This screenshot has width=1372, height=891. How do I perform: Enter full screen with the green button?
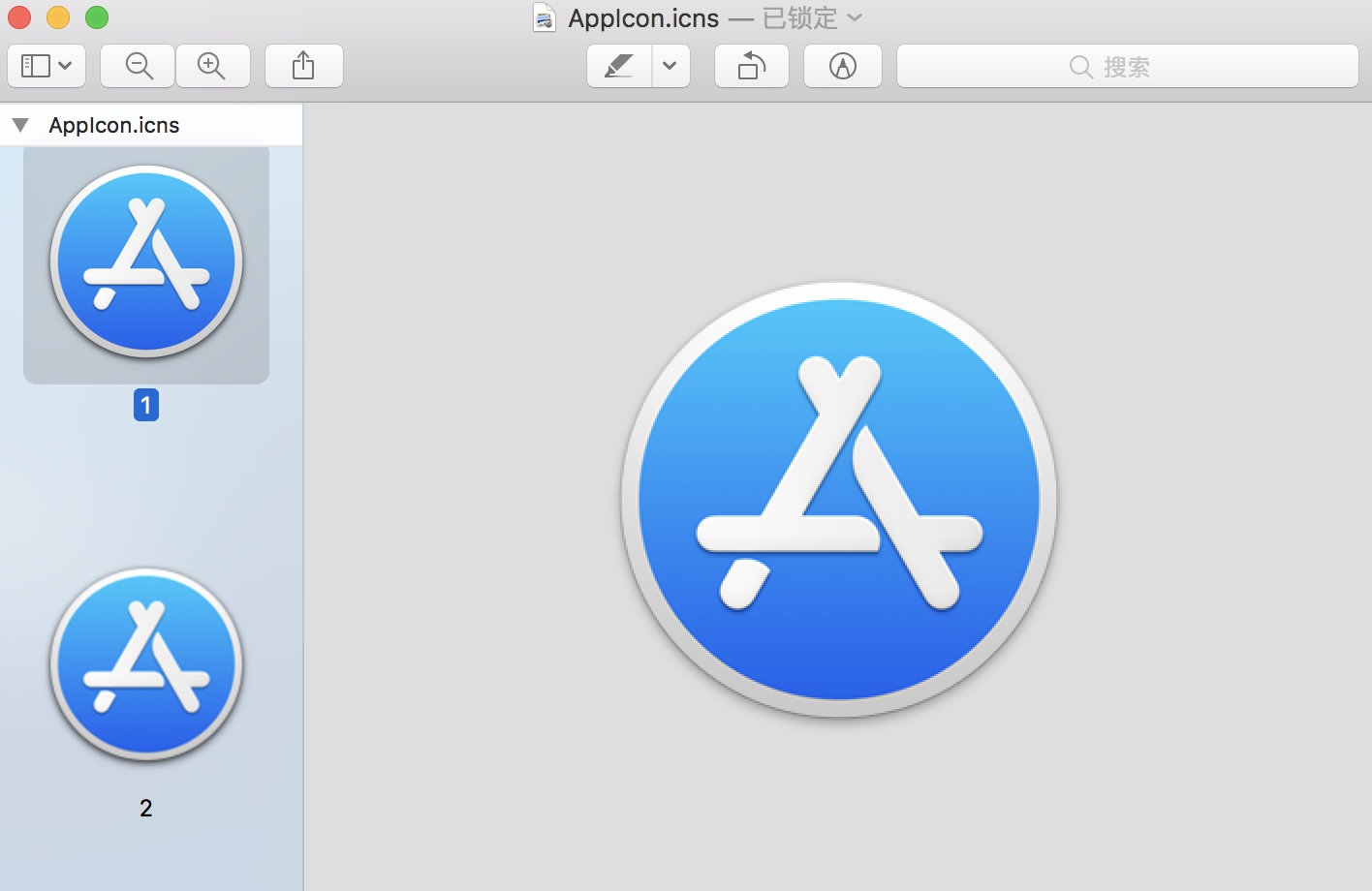[x=97, y=17]
